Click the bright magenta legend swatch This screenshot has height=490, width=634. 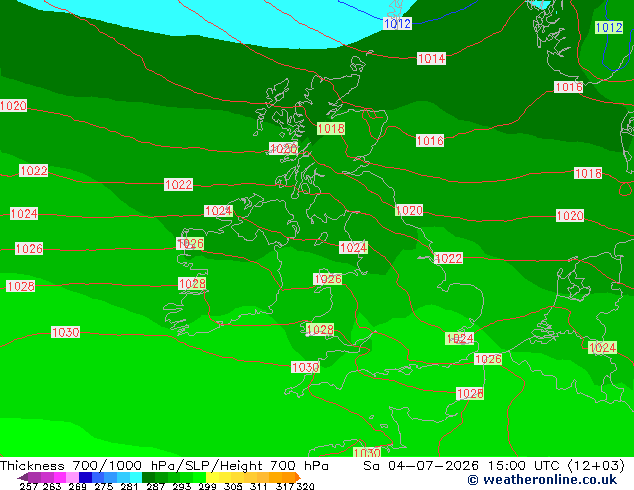tap(60, 477)
